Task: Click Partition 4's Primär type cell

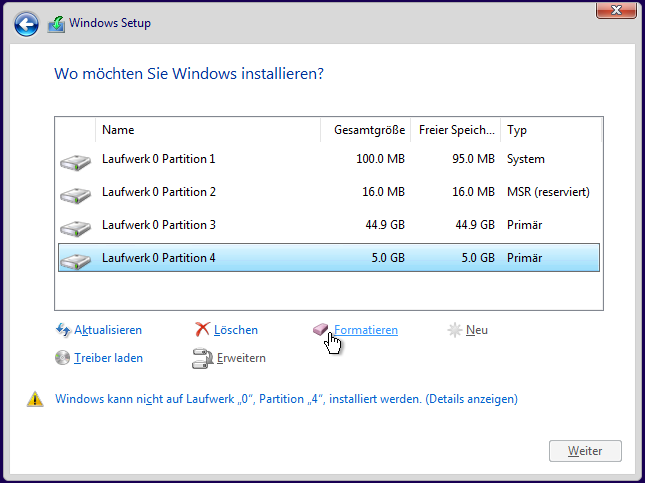Action: coord(524,258)
